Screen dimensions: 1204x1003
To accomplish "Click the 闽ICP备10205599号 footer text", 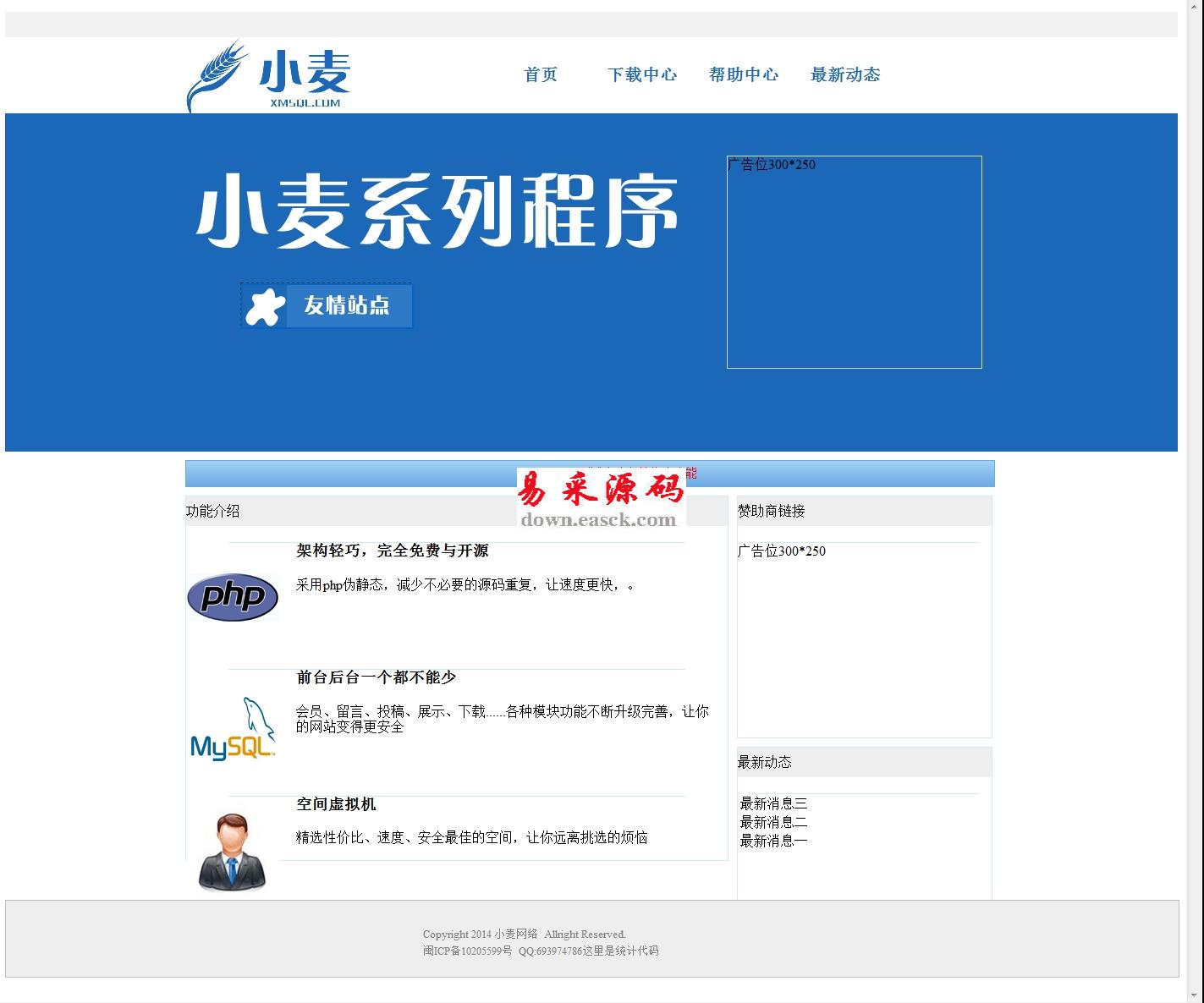I will click(468, 951).
